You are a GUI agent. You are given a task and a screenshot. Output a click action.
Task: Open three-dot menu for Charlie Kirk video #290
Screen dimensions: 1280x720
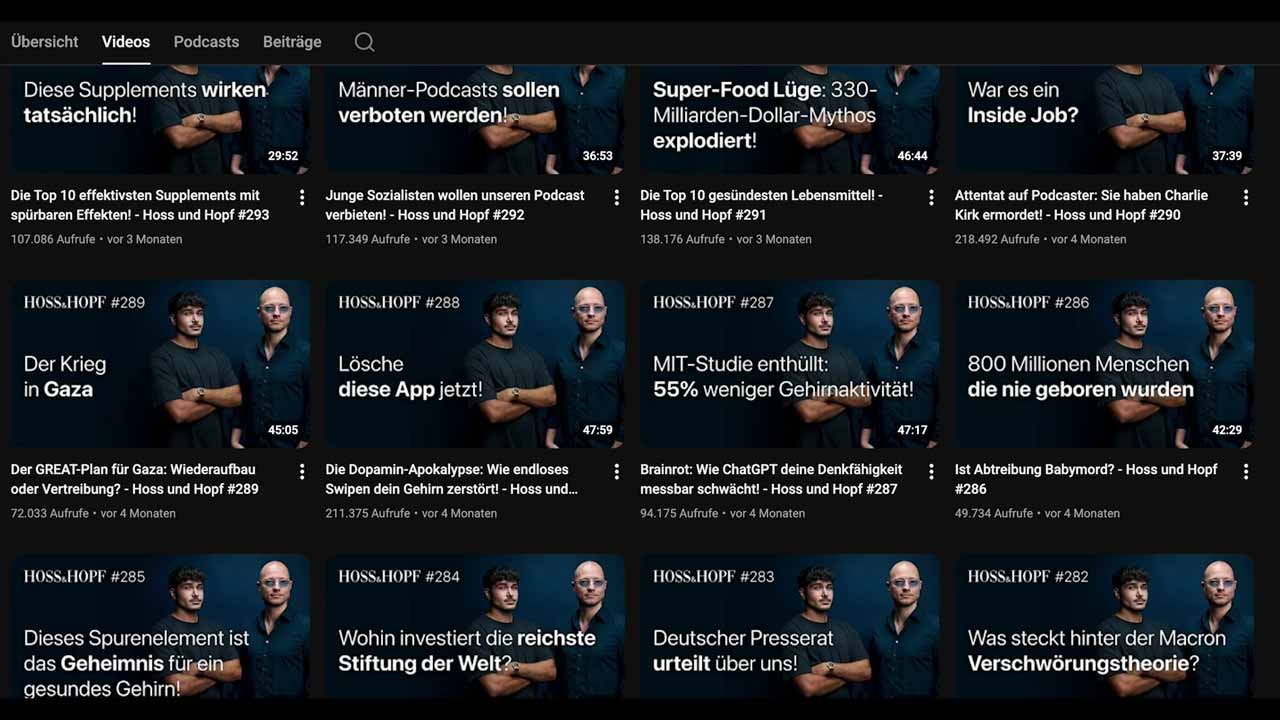1246,198
